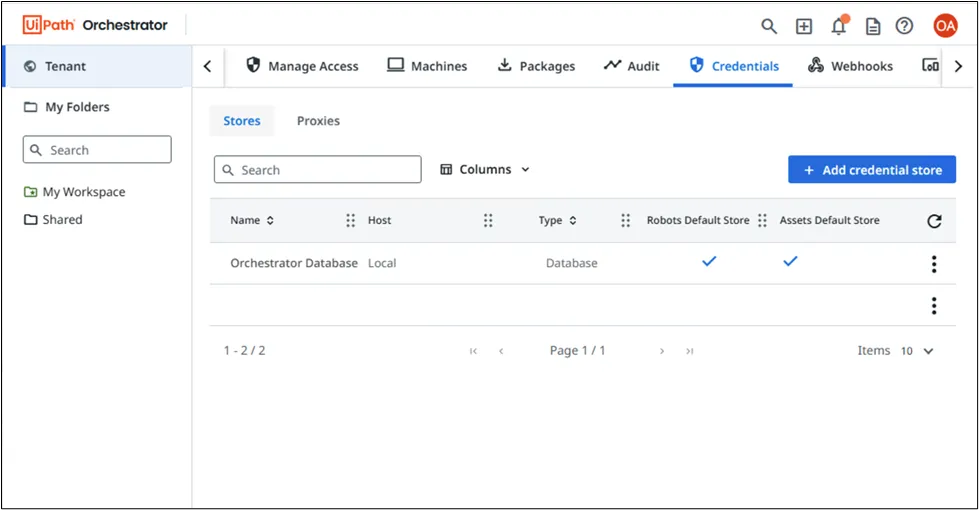Go to the next page of results
The image size is (979, 510).
[x=662, y=351]
